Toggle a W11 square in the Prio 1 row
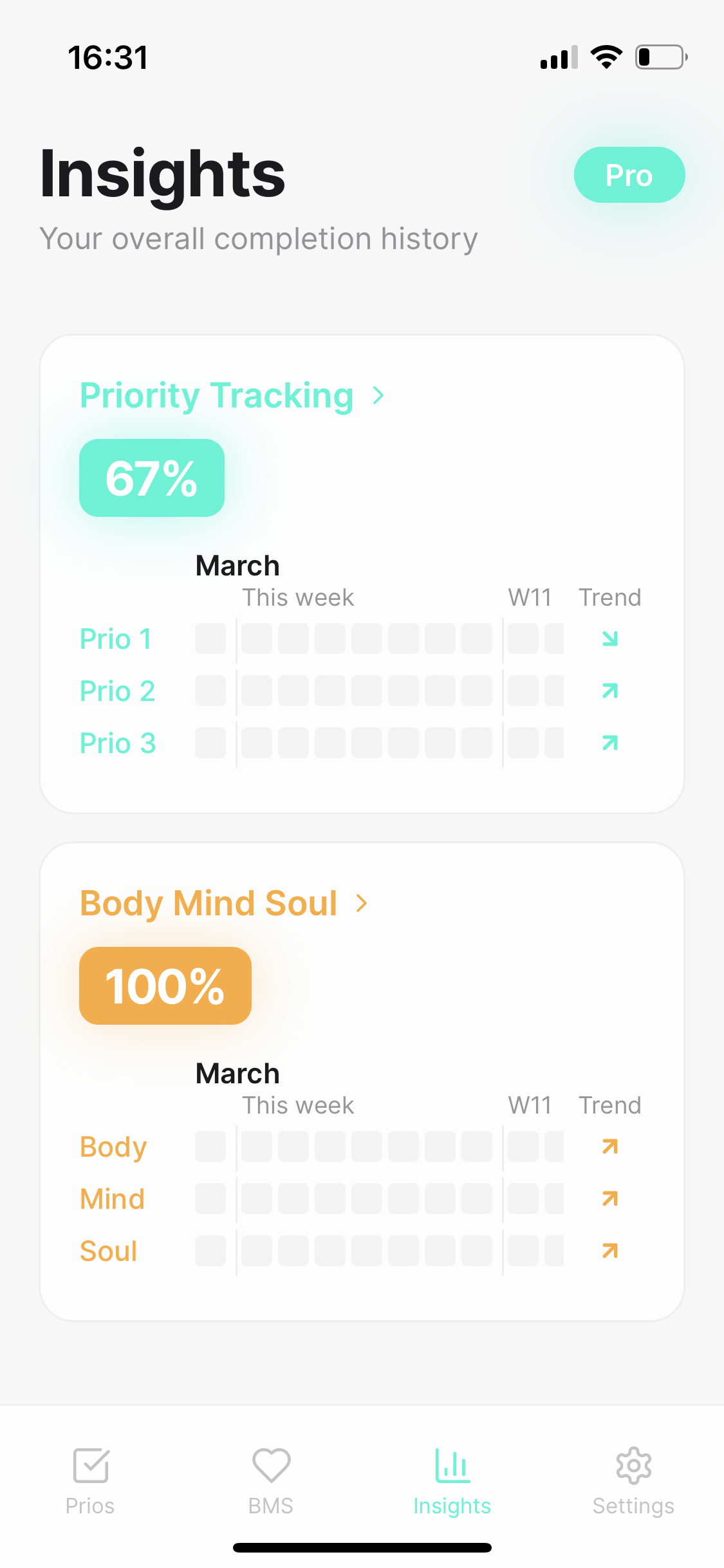The image size is (724, 1568). [x=522, y=639]
